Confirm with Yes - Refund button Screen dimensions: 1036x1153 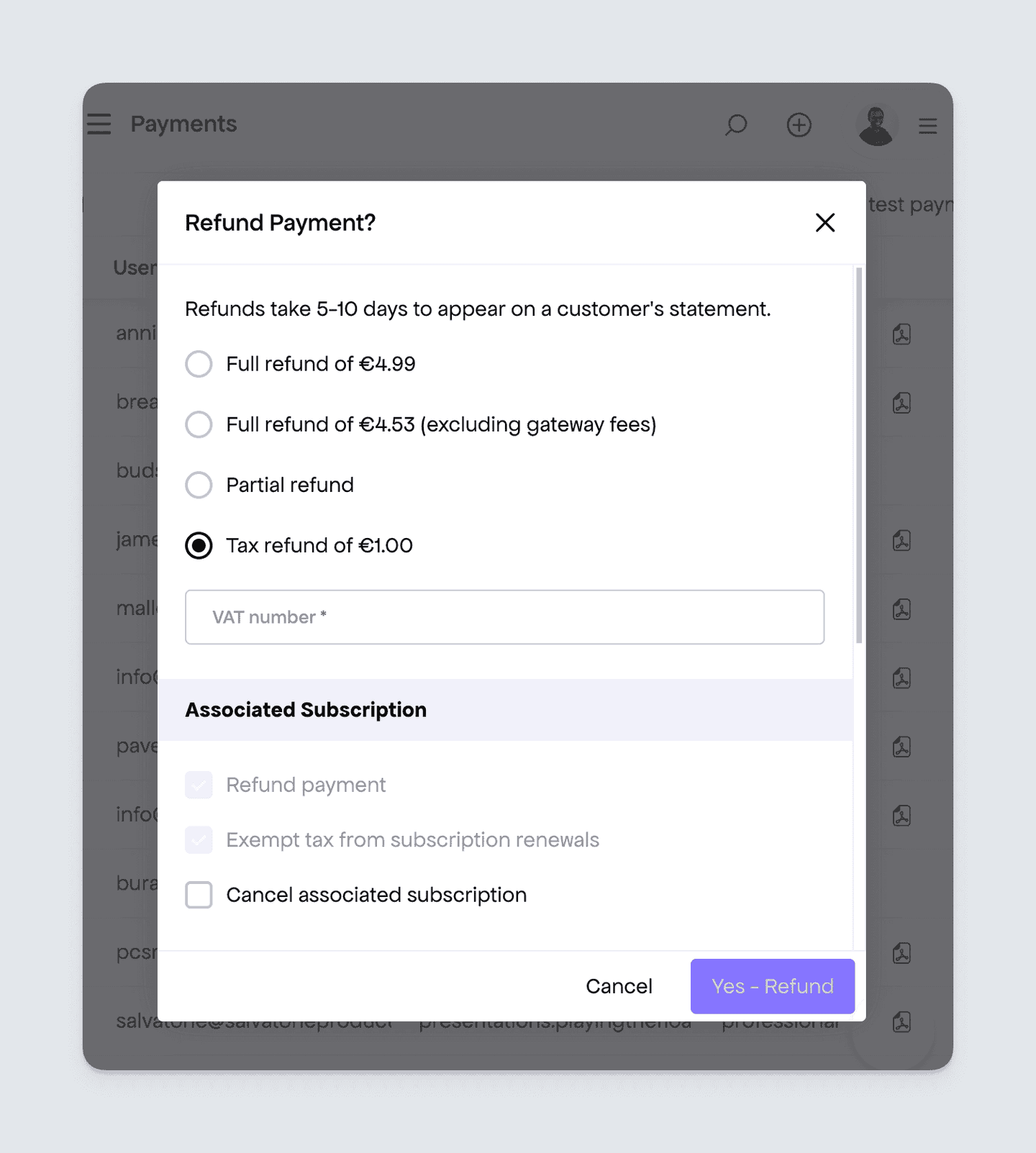(x=773, y=986)
